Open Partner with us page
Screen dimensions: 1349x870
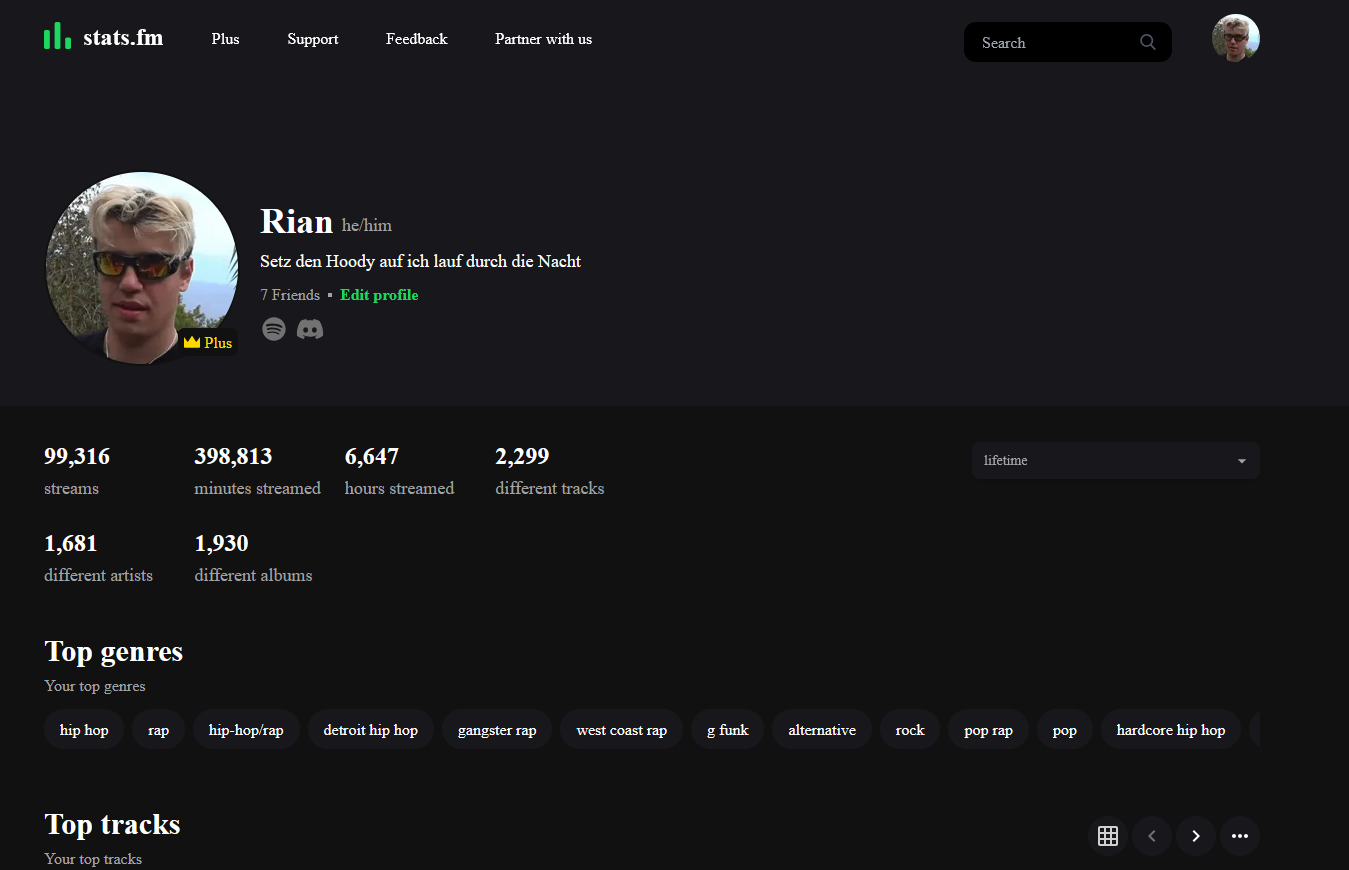pyautogui.click(x=543, y=39)
